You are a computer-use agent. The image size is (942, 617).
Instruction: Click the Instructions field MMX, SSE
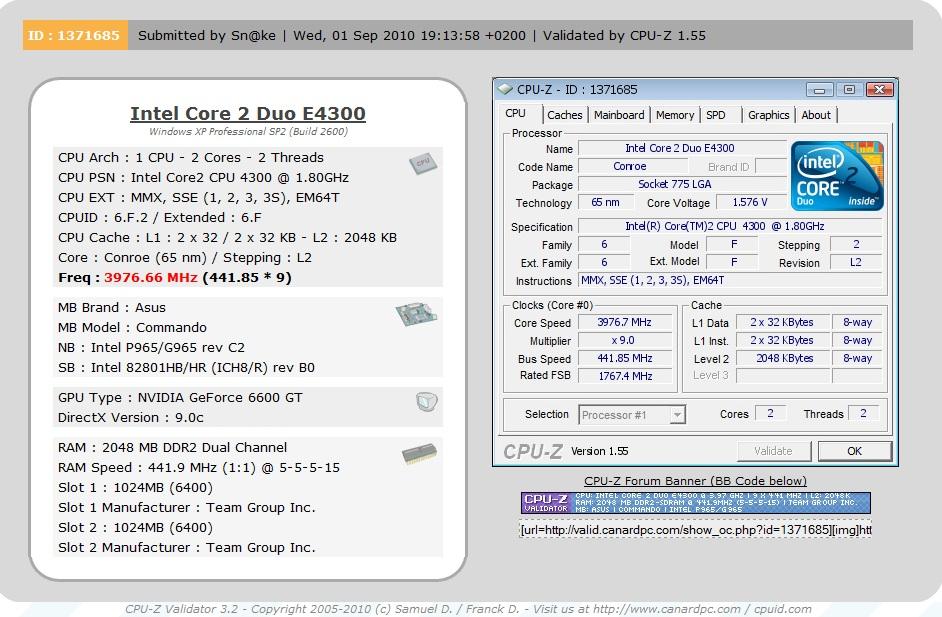coord(729,281)
